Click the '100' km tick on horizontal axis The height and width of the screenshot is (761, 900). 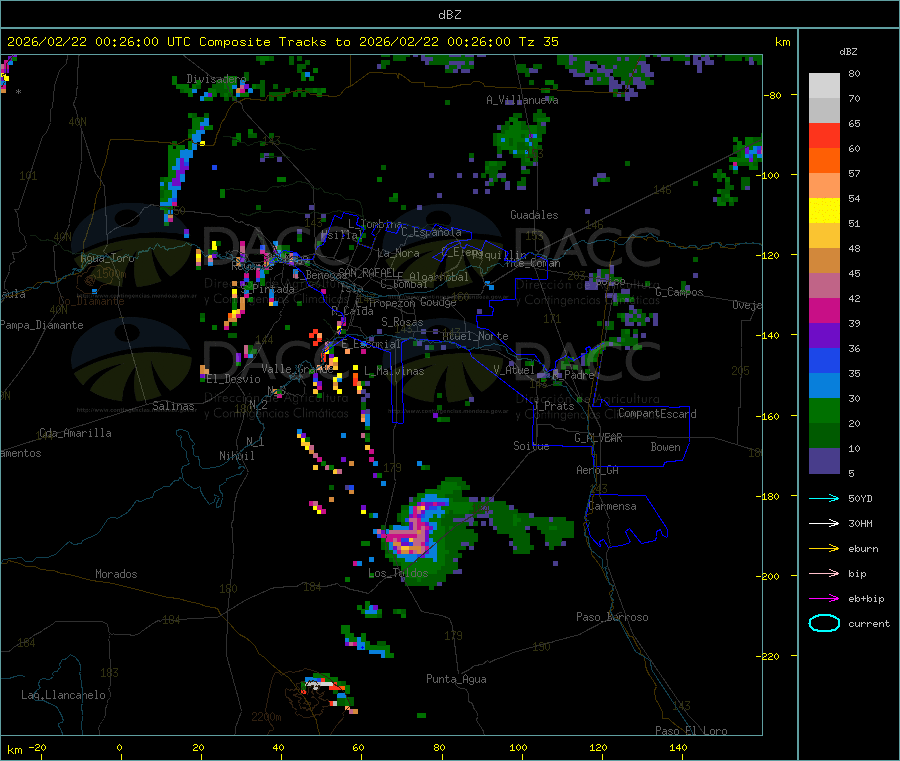point(518,747)
